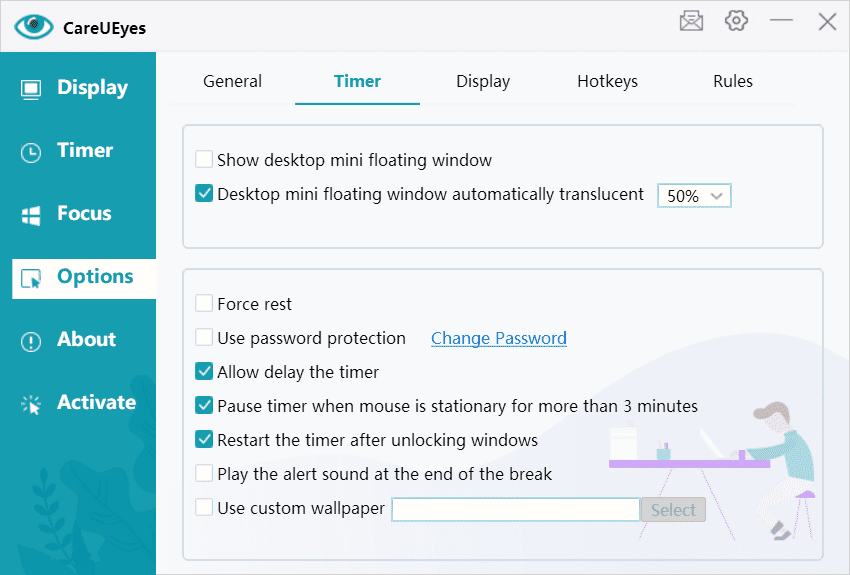
Task: Open the Timer clock icon in sidebar
Action: click(x=31, y=152)
